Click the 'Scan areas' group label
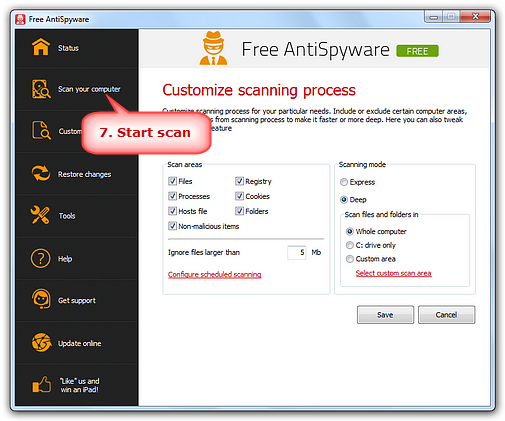 185,165
